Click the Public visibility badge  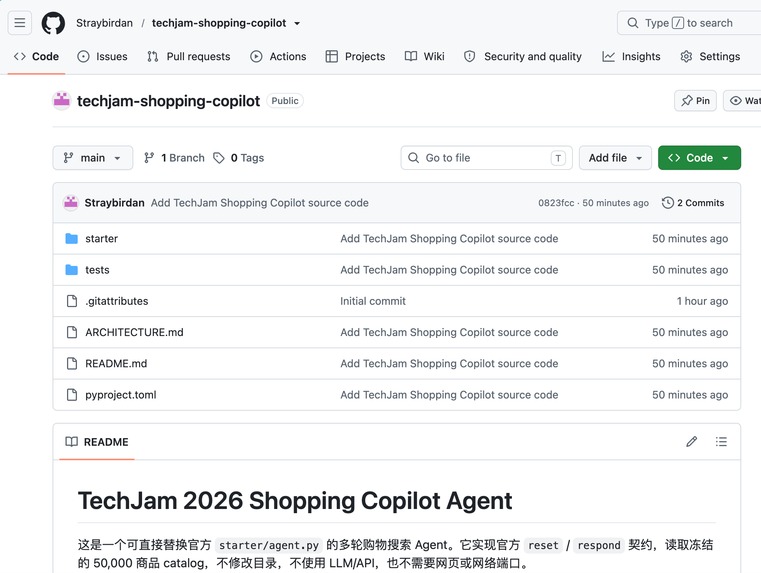pos(285,100)
